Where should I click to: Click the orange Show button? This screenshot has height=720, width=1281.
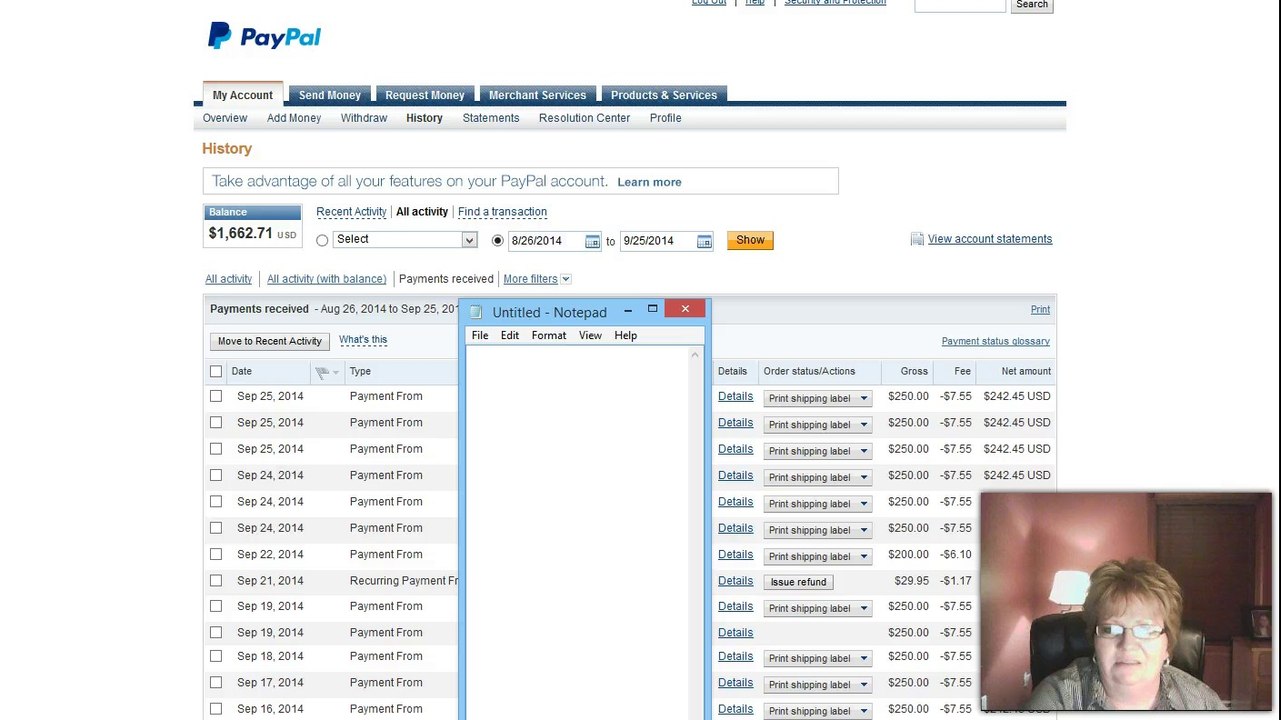(x=750, y=240)
